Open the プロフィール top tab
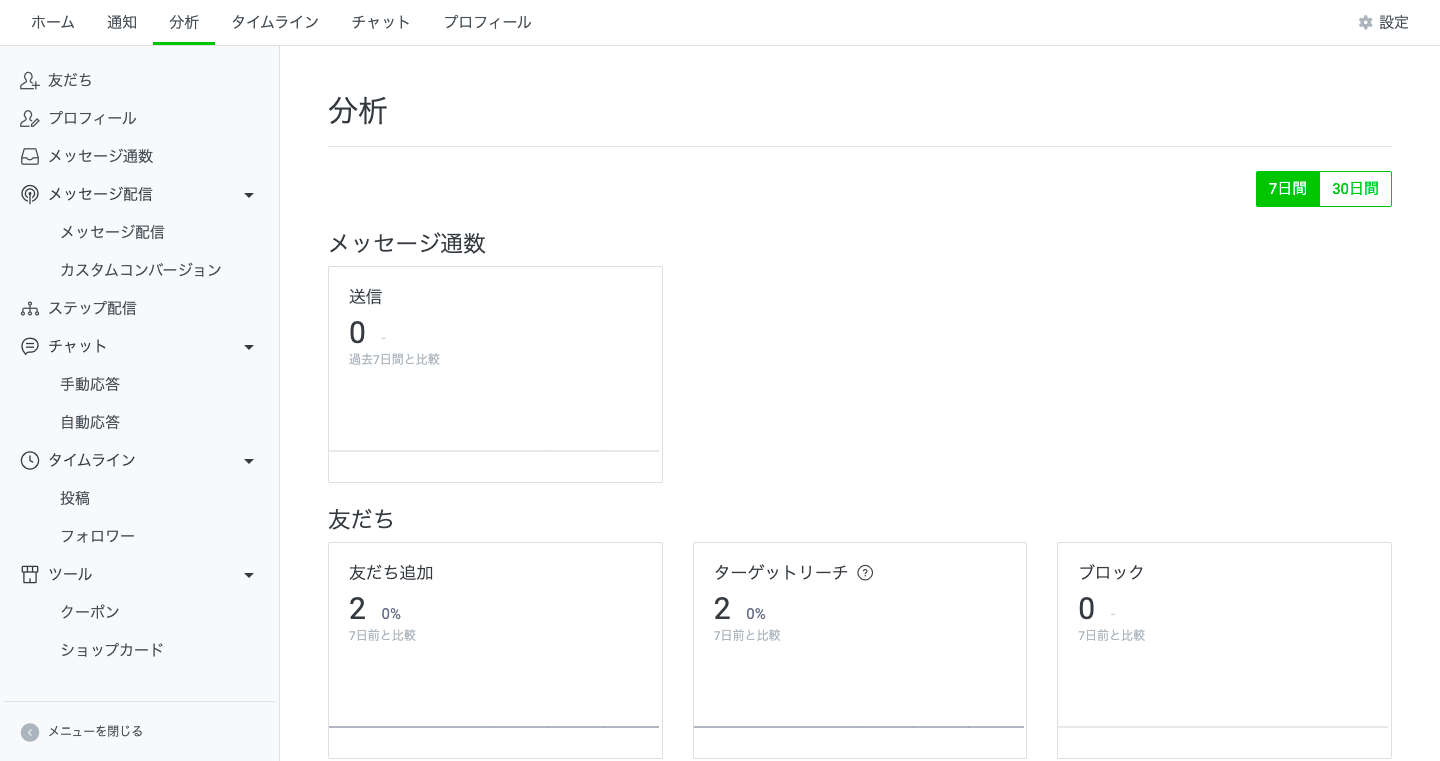The height and width of the screenshot is (761, 1440). point(487,22)
